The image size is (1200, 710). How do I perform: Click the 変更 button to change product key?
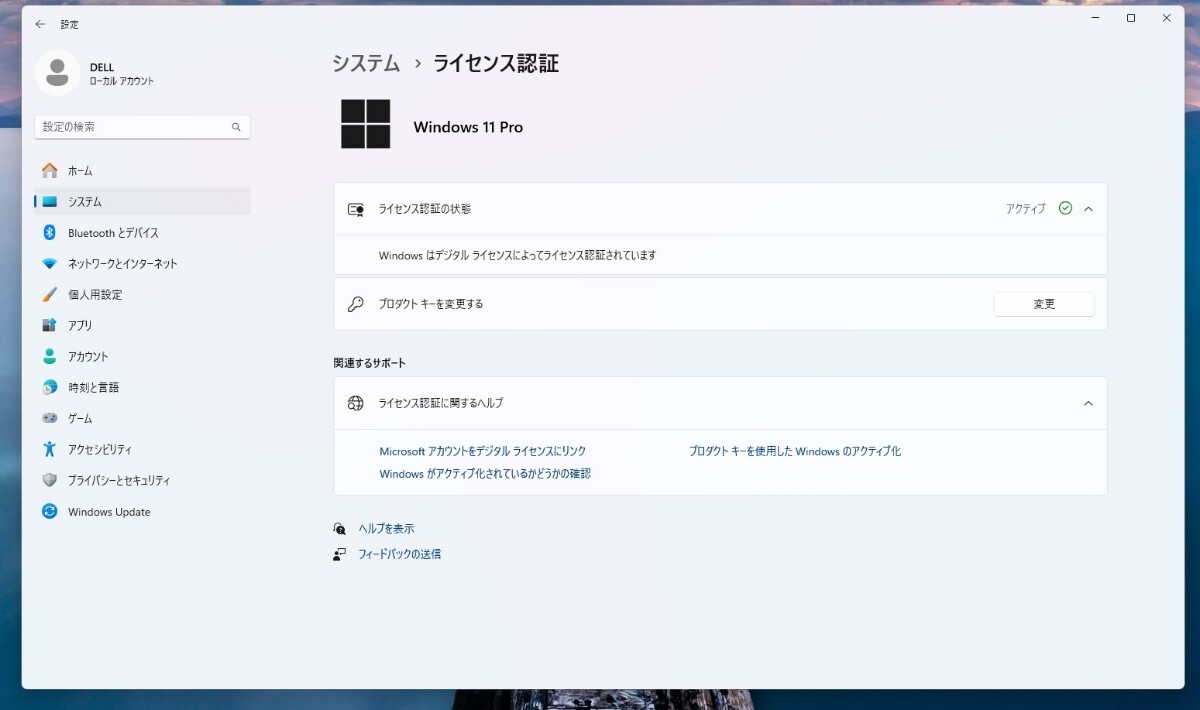pyautogui.click(x=1044, y=304)
